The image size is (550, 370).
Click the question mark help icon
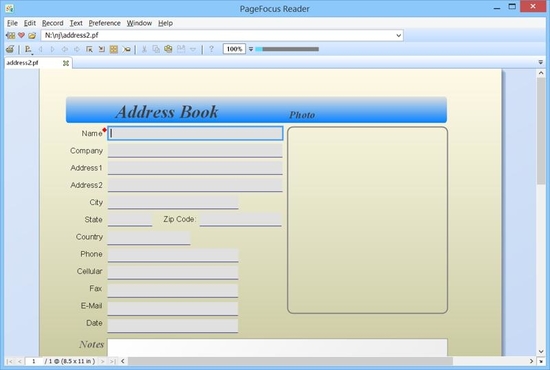pos(211,49)
